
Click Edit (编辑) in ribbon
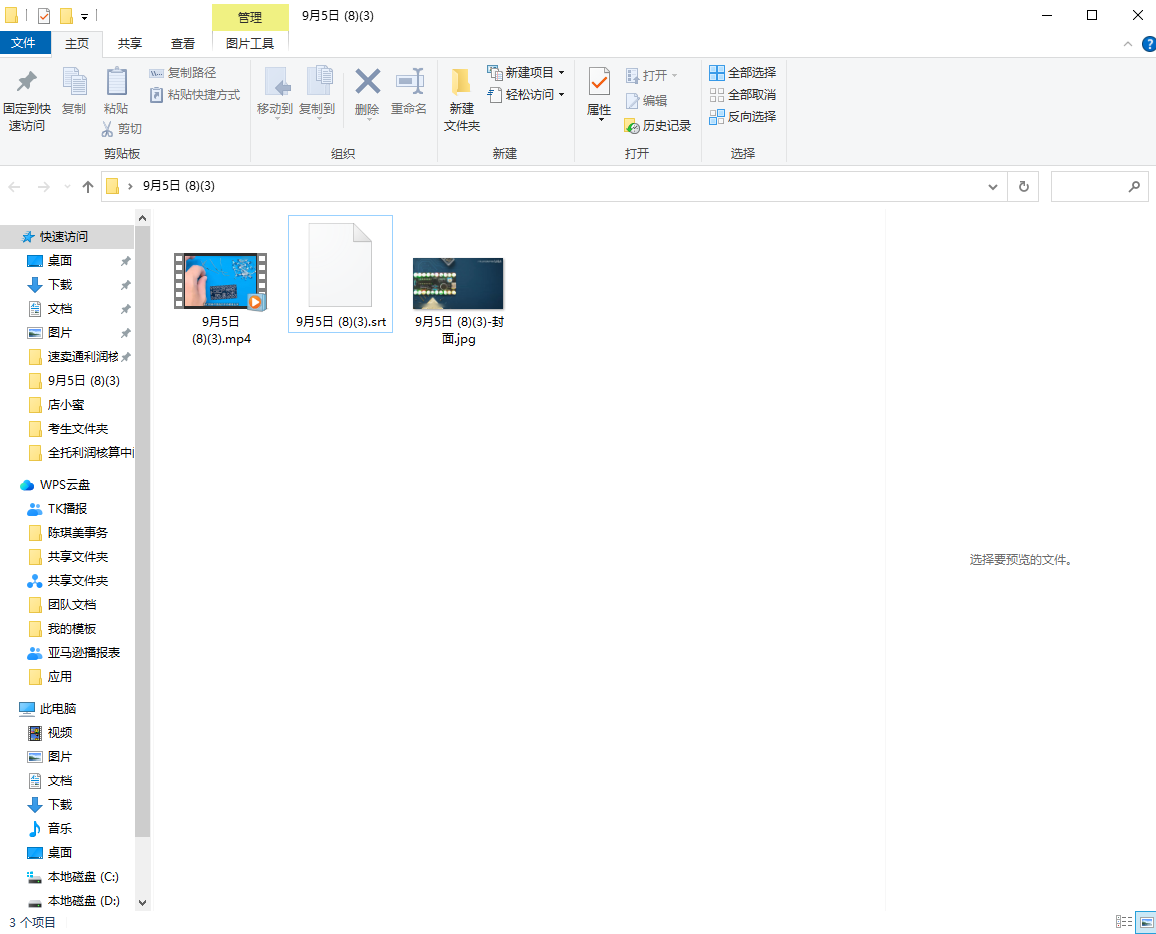(647, 100)
